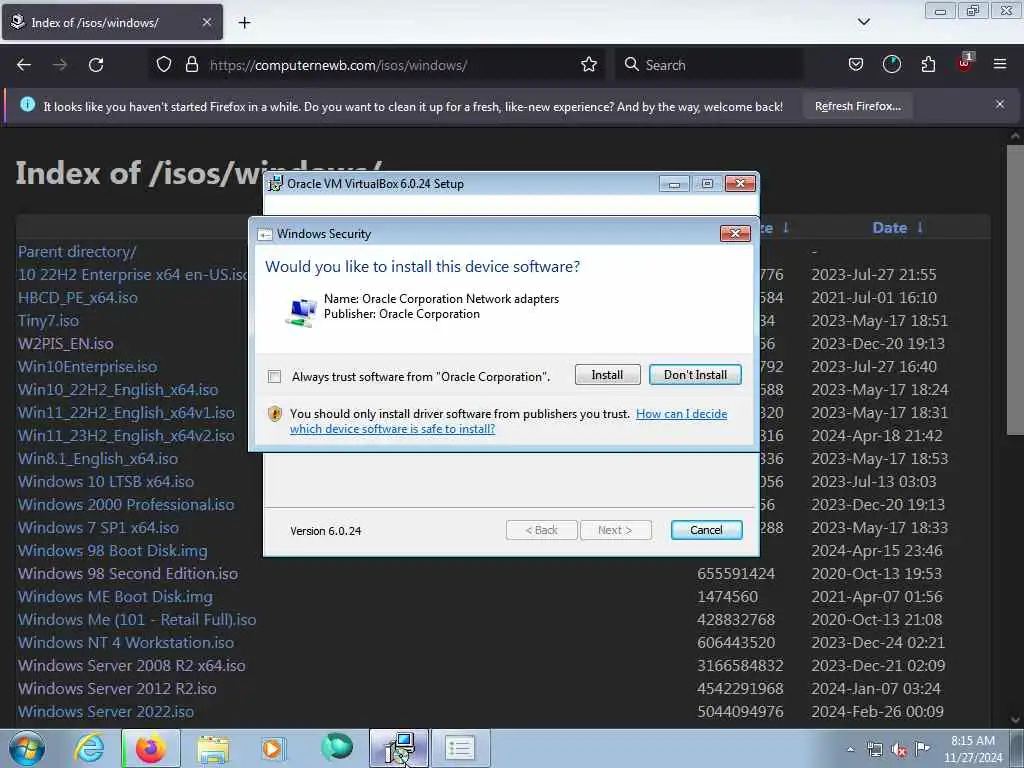The height and width of the screenshot is (768, 1024).
Task: Open Win8.1_English_x64.iso link
Action: [98, 458]
